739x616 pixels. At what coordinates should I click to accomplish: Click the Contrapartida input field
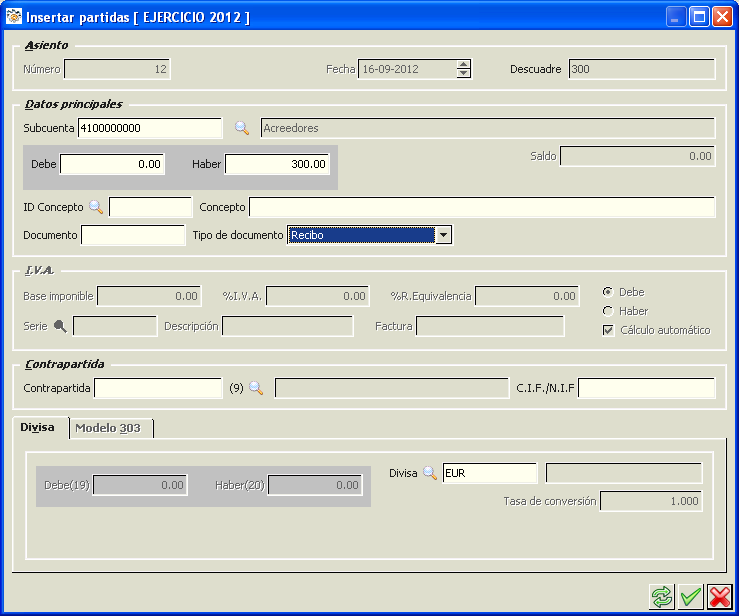[158, 388]
